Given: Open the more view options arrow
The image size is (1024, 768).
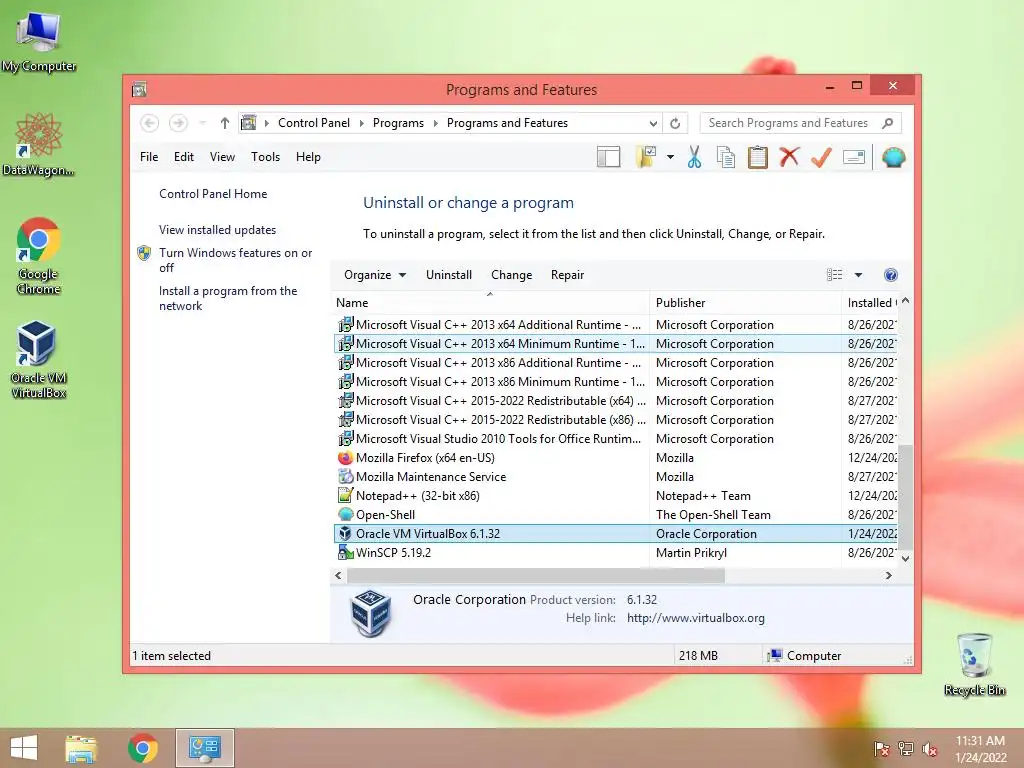Looking at the screenshot, I should click(858, 275).
